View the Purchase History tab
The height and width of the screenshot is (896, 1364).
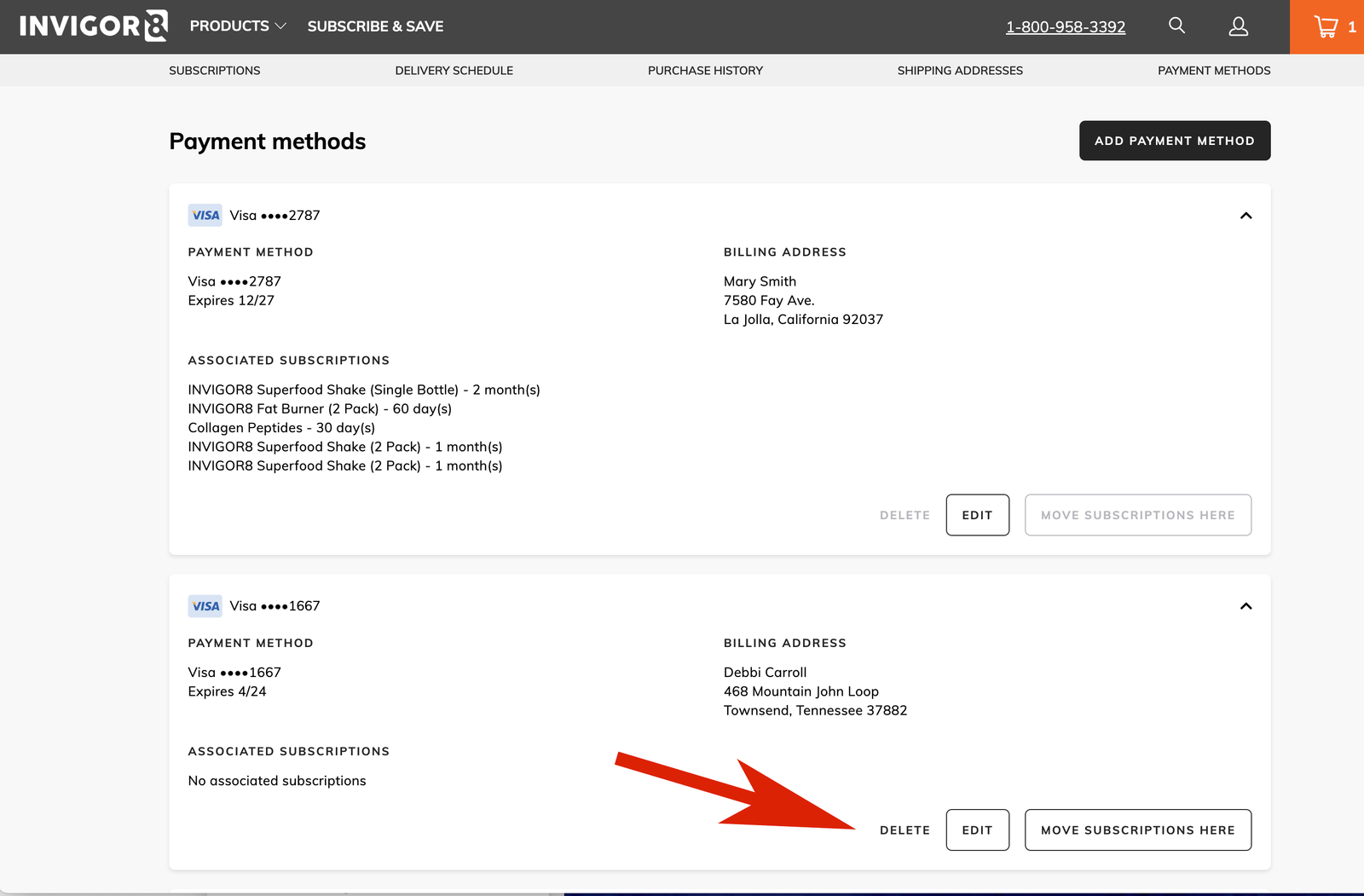705,71
